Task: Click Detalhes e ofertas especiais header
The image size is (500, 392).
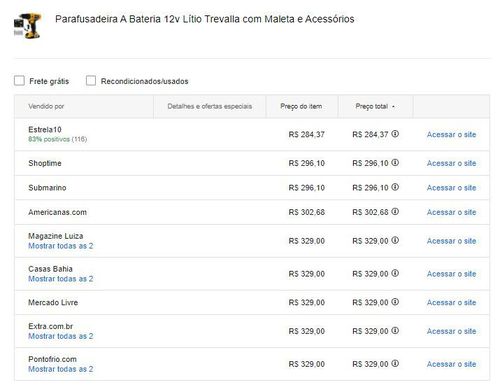Action: click(210, 106)
